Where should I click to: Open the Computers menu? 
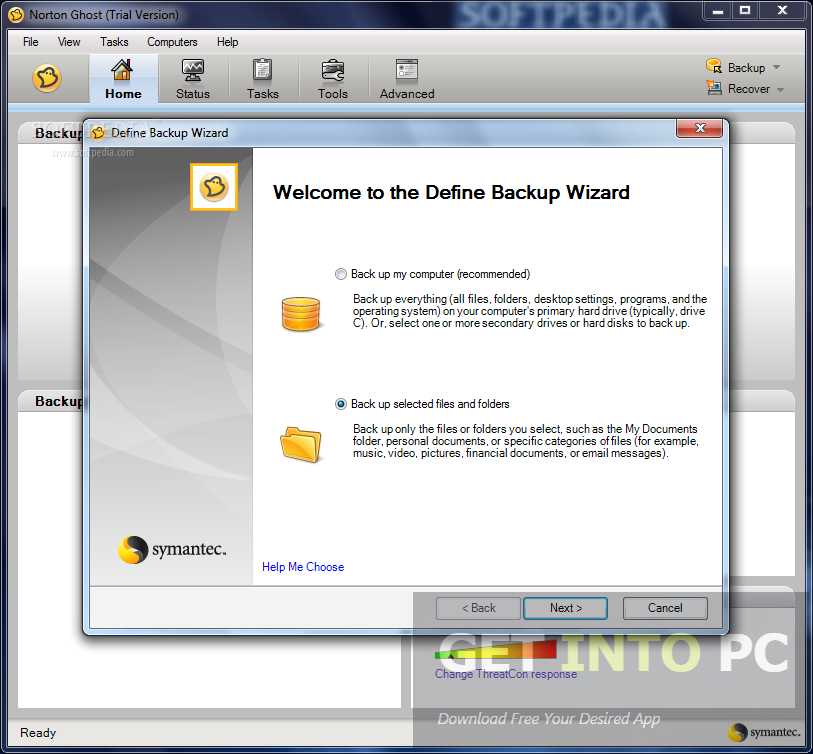pos(172,42)
